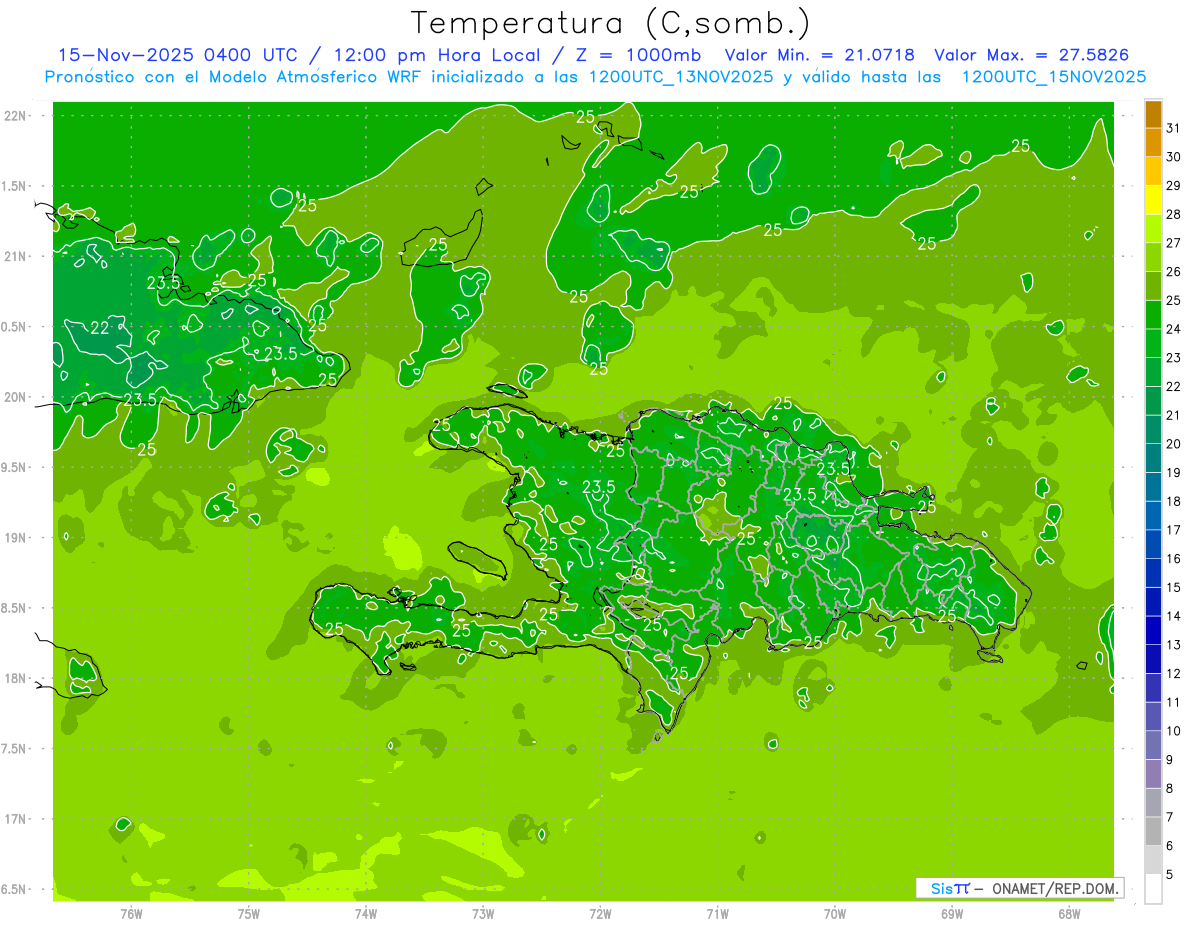1200x927 pixels.
Task: Click the "1200UTC_15NOV2025" valid-until time
Action: pos(1053,77)
